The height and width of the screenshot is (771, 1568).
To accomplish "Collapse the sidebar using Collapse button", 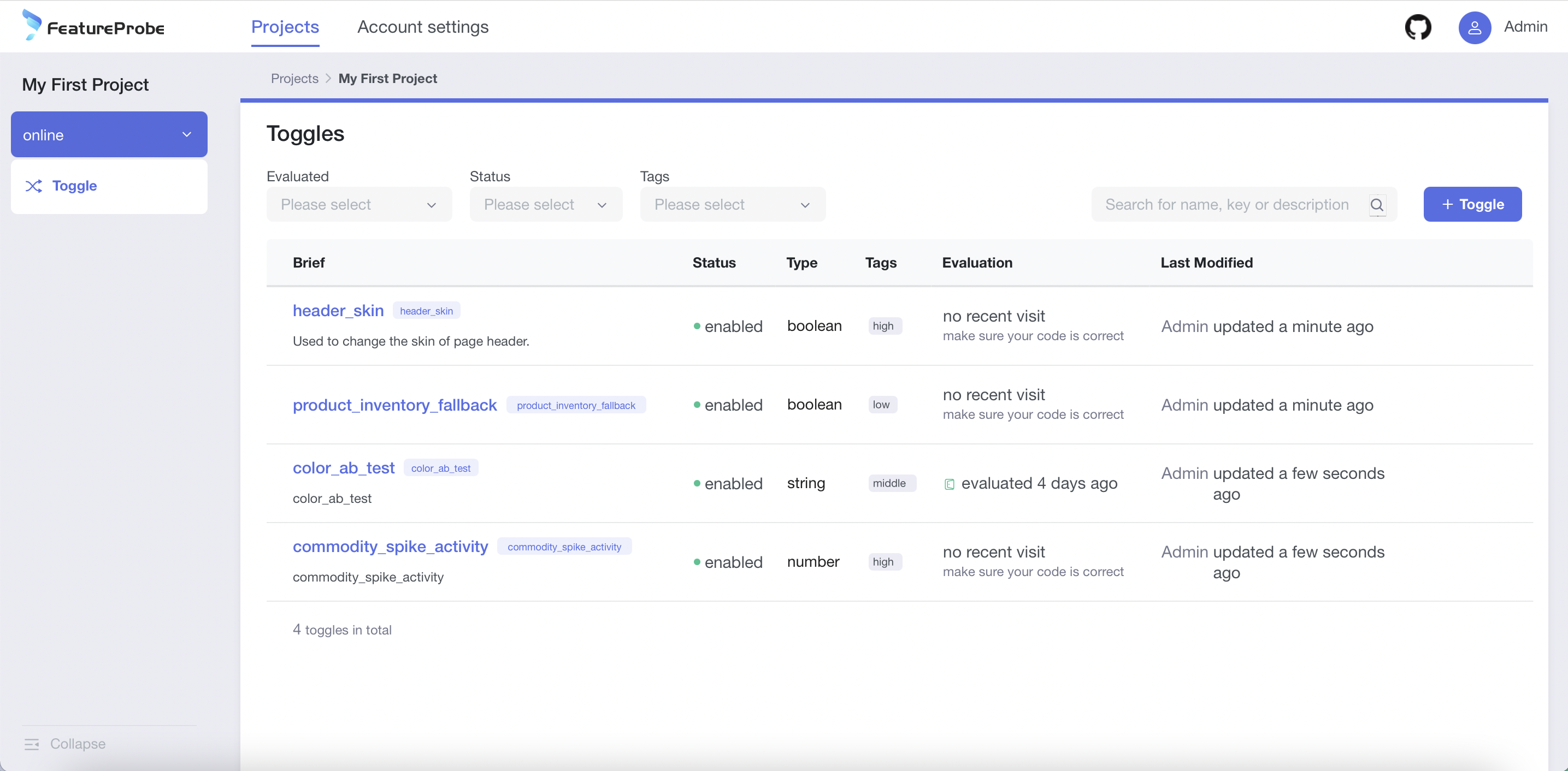I will pos(65,744).
